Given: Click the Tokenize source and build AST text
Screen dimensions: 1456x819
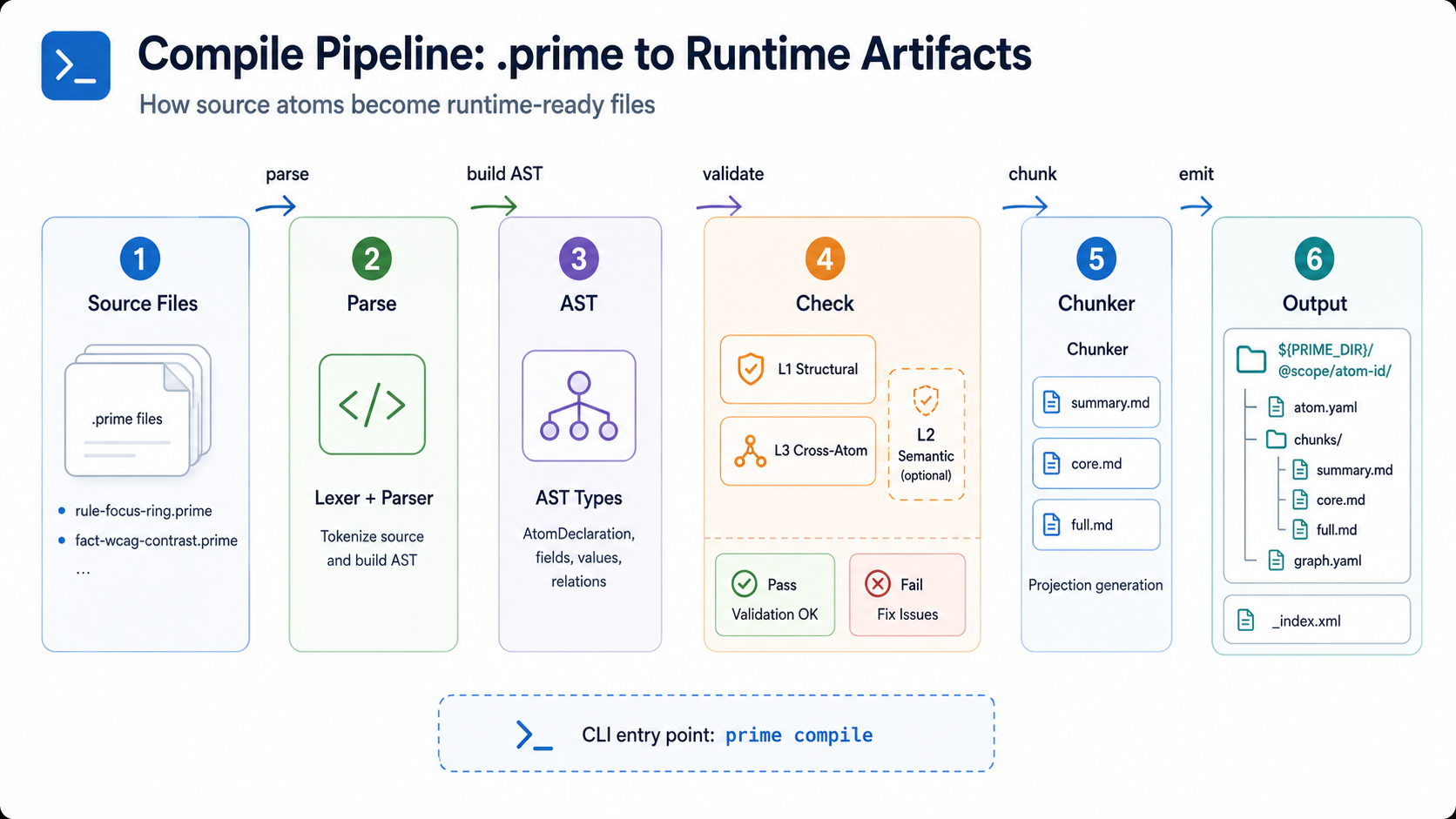Looking at the screenshot, I should 372,548.
